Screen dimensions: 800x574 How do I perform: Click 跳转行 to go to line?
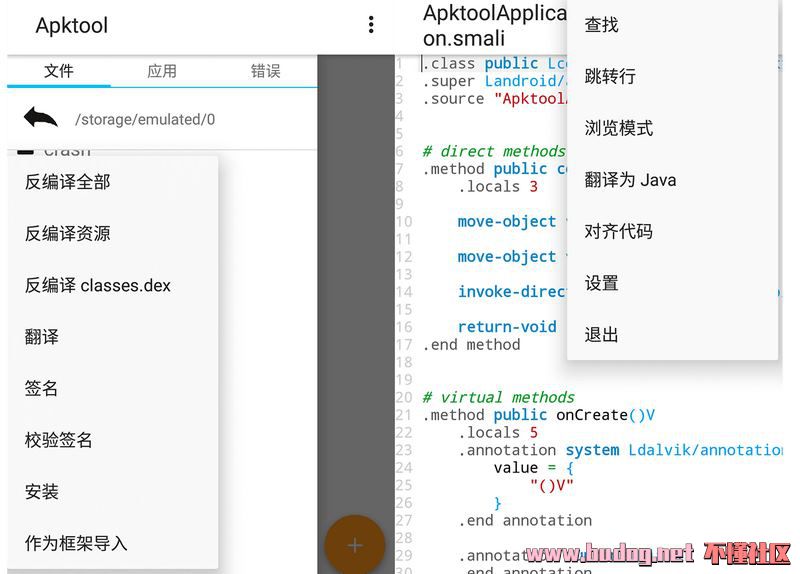610,77
